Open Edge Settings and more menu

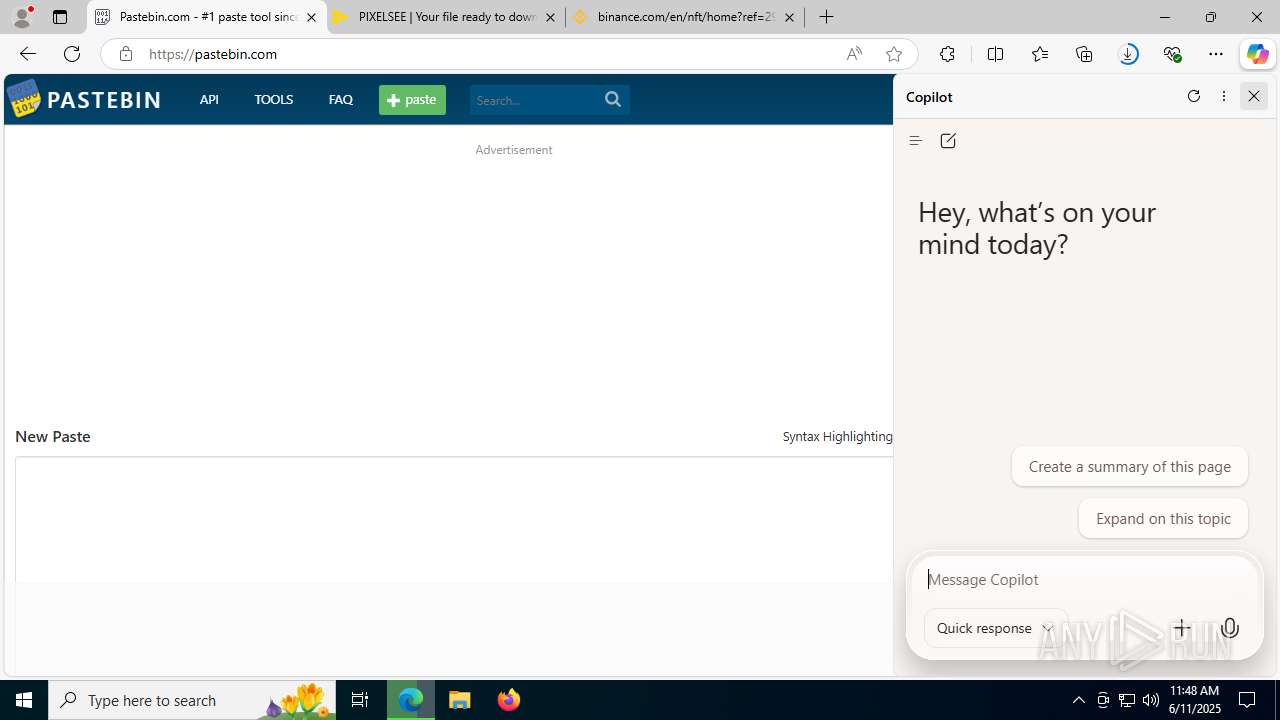pos(1216,54)
